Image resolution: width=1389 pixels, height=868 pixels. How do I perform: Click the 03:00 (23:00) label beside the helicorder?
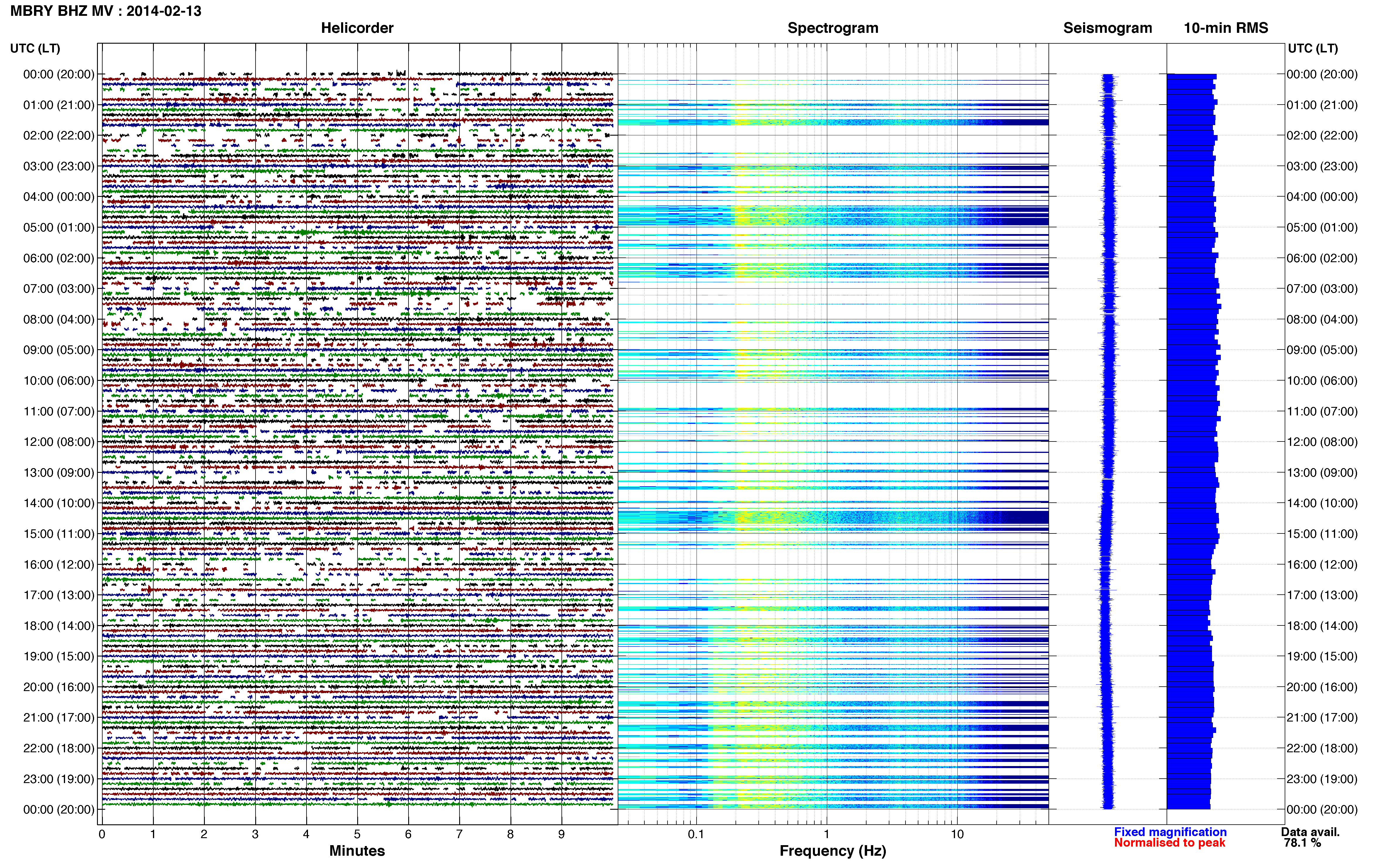click(59, 166)
